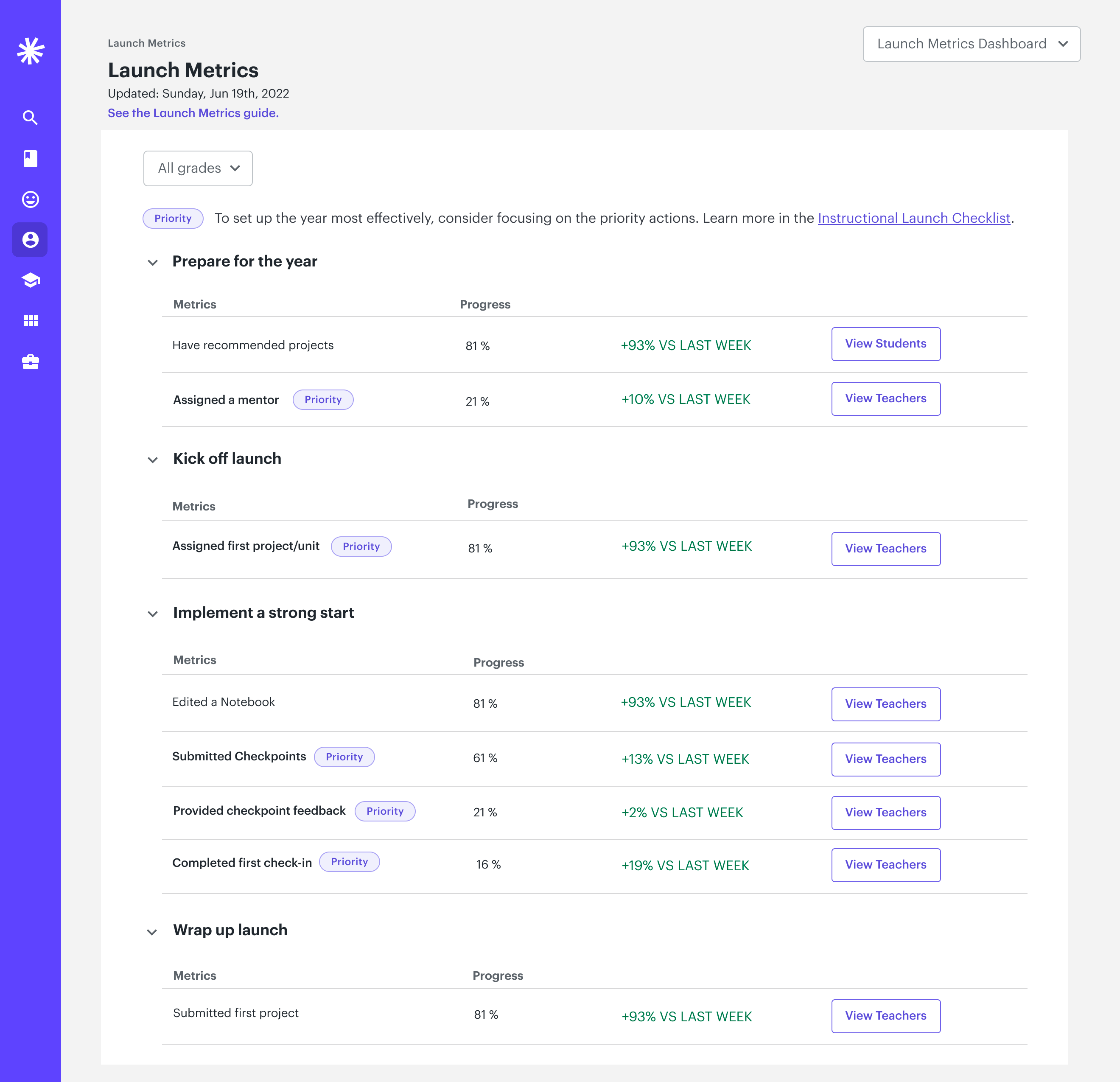
Task: Click the briefcase icon in sidebar
Action: coord(30,361)
